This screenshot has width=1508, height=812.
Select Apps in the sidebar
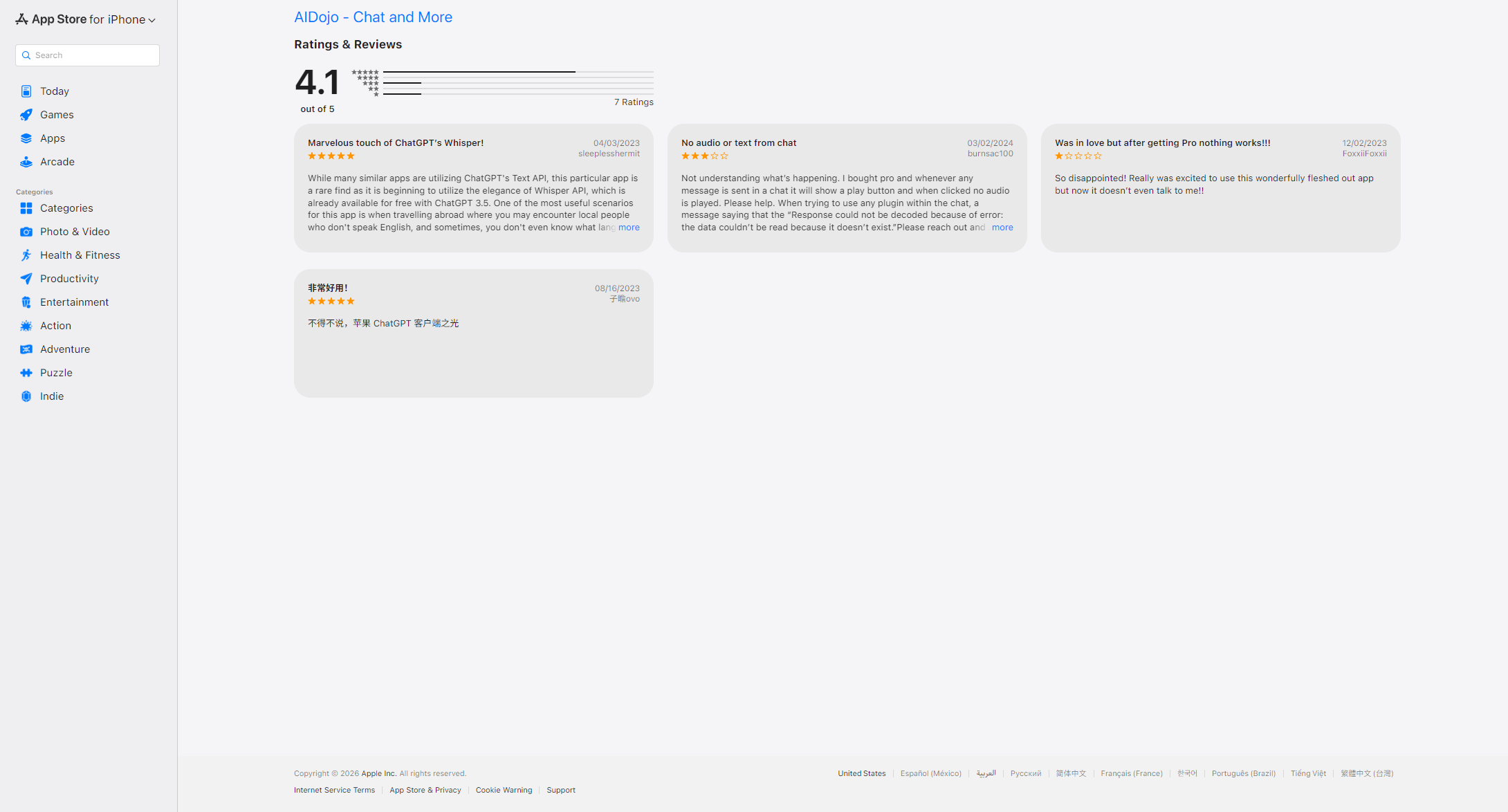(53, 138)
